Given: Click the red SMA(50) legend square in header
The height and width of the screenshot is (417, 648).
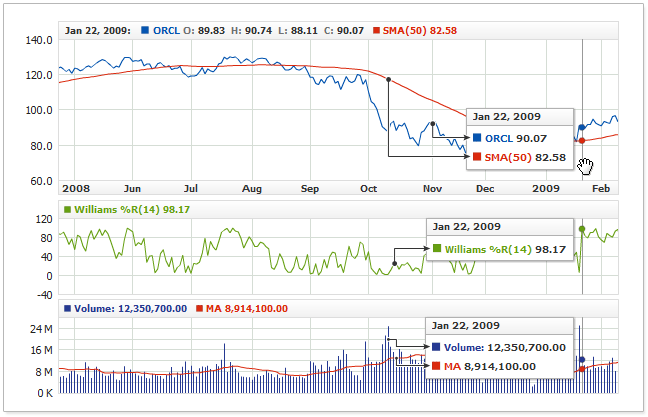Looking at the screenshot, I should click(376, 31).
